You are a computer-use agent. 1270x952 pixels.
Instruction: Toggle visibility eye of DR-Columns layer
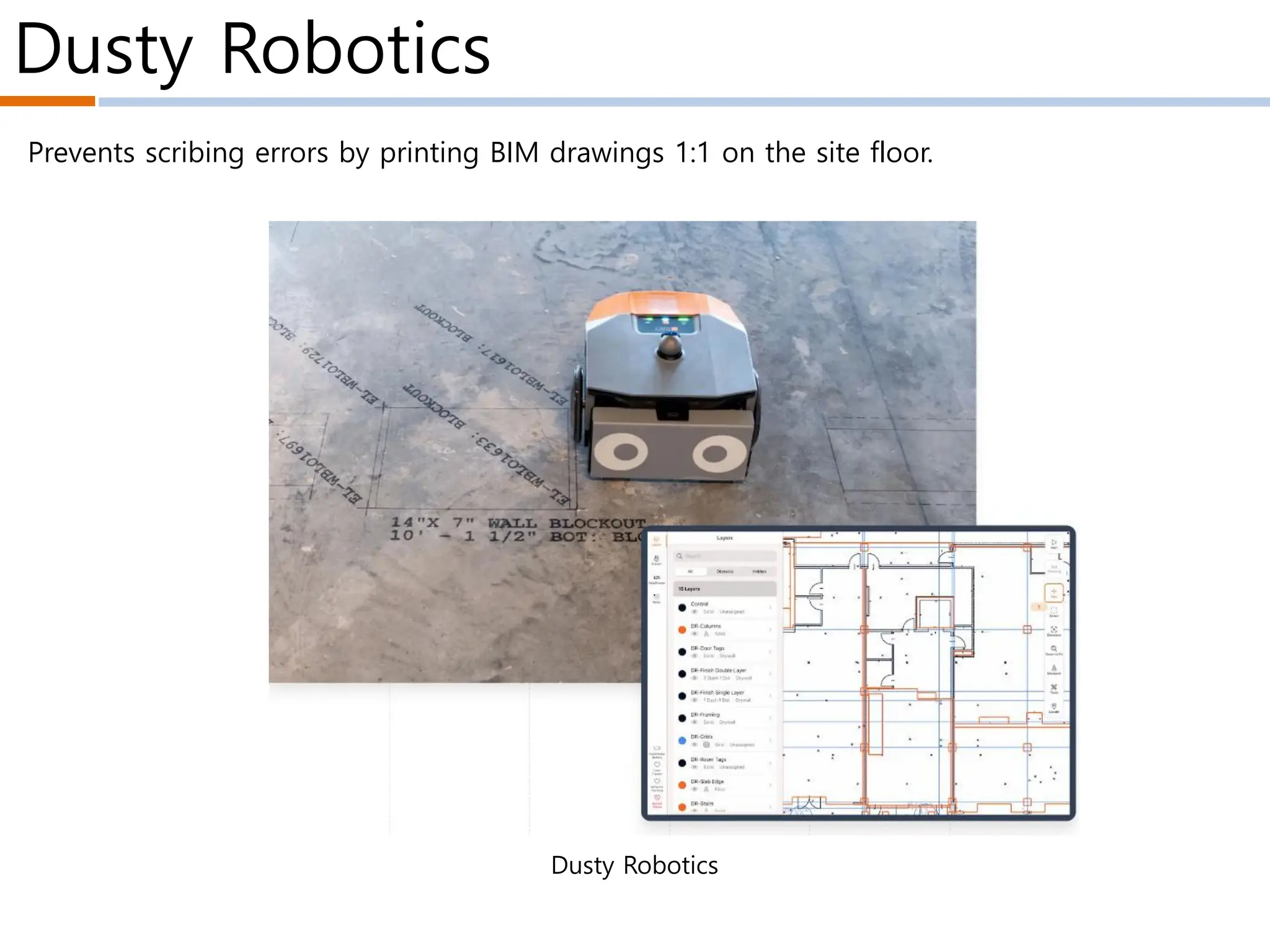(x=695, y=634)
